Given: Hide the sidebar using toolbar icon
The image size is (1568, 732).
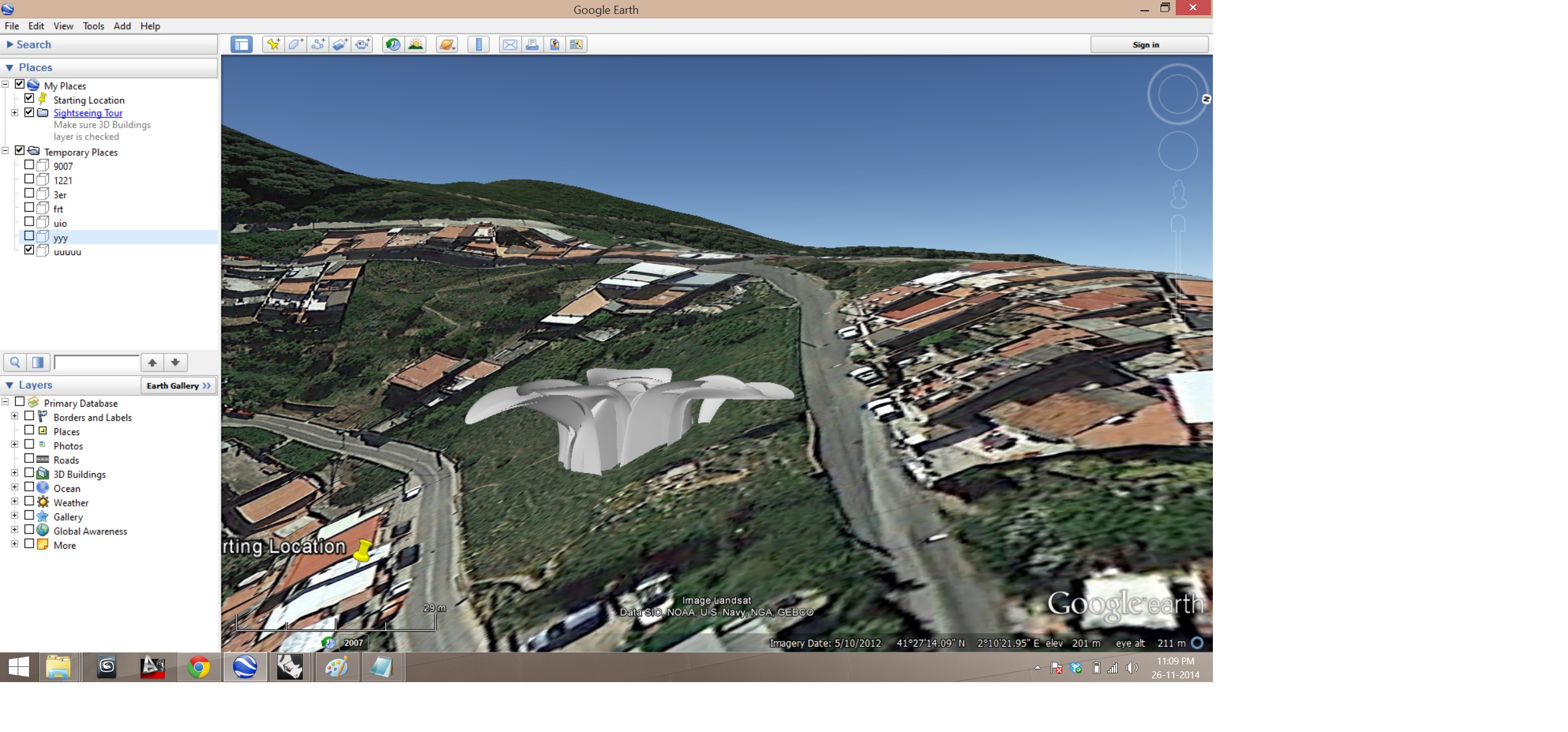Looking at the screenshot, I should coord(241,44).
